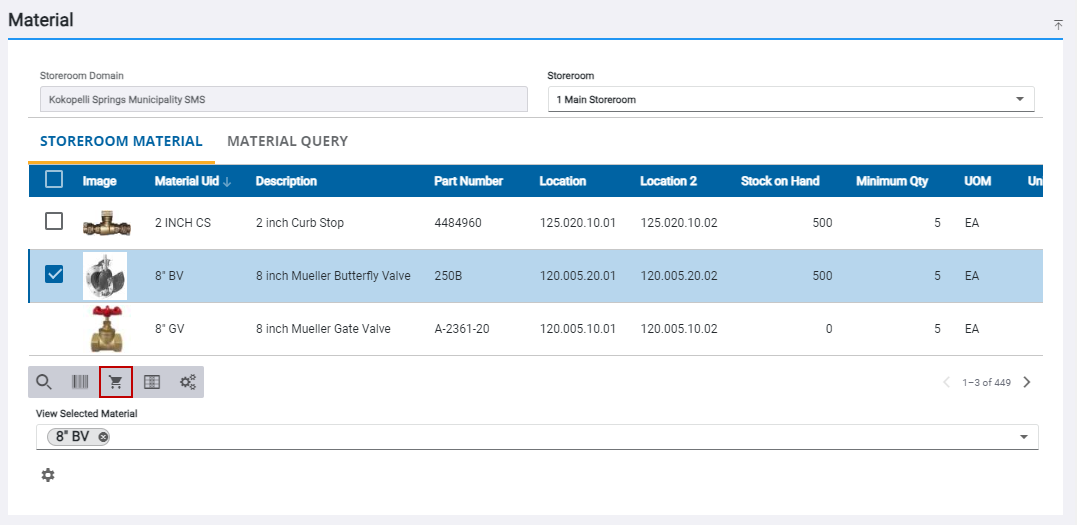Image resolution: width=1077 pixels, height=525 pixels.
Task: Toggle the select-all checkbox in header
Action: click(54, 180)
